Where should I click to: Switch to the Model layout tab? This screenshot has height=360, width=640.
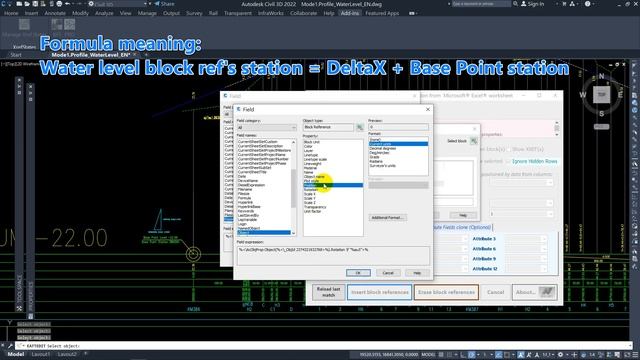pos(16,354)
